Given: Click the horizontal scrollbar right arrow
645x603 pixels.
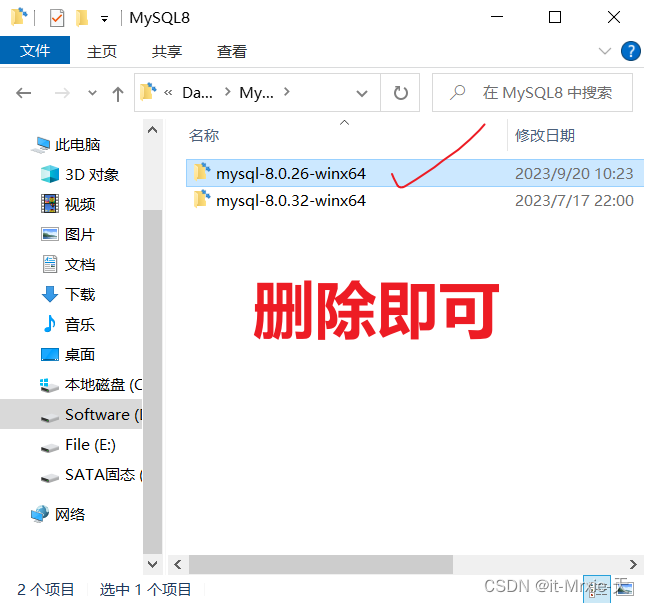Looking at the screenshot, I should pyautogui.click(x=633, y=564).
